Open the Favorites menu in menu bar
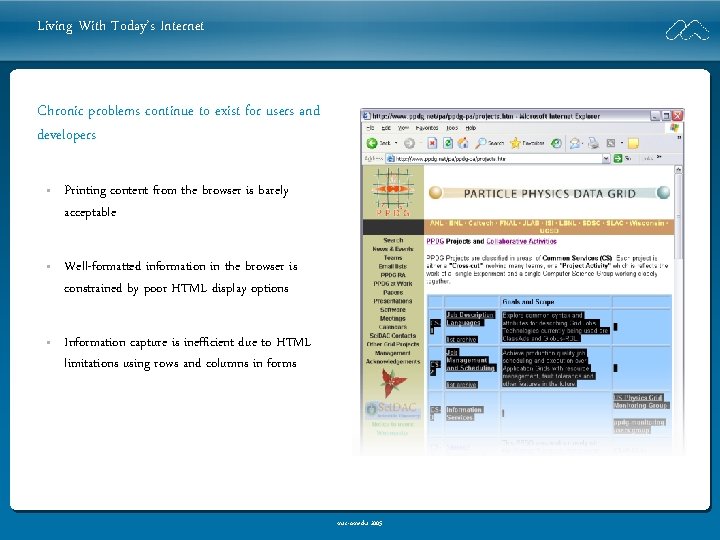The image size is (720, 540). pyautogui.click(x=427, y=128)
